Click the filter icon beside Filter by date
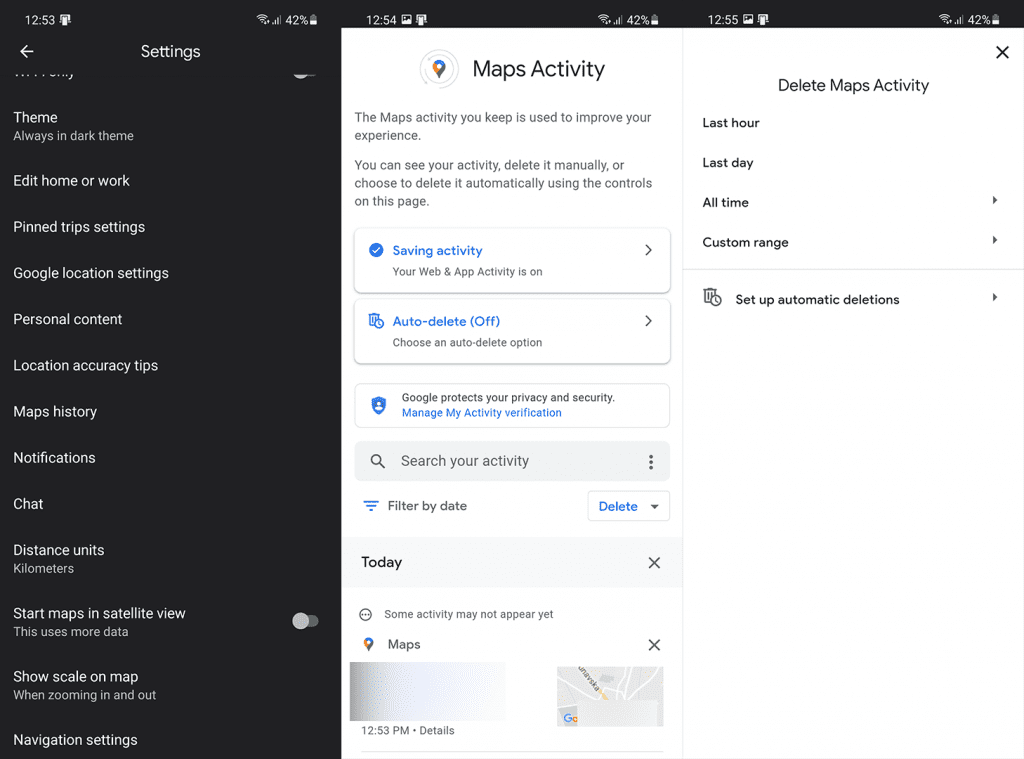1024x759 pixels. (369, 506)
